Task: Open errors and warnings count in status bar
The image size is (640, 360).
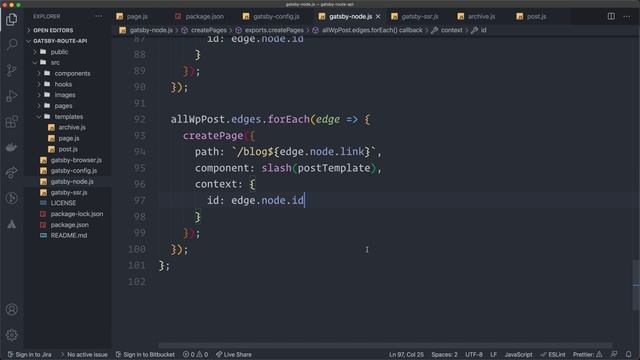Action: coord(195,354)
